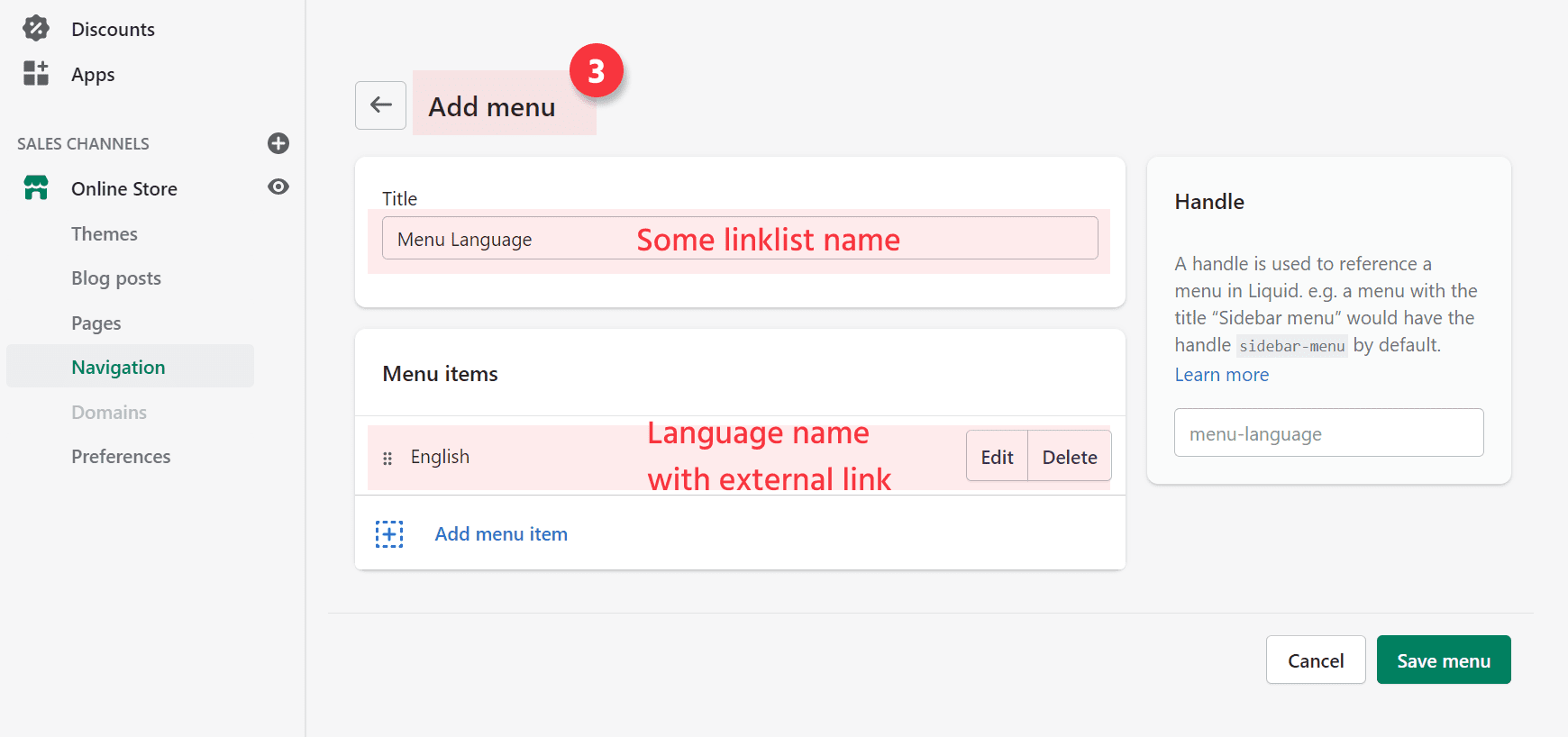Screen dimensions: 1568x737
Task: Open Domains settings
Action: tap(109, 413)
